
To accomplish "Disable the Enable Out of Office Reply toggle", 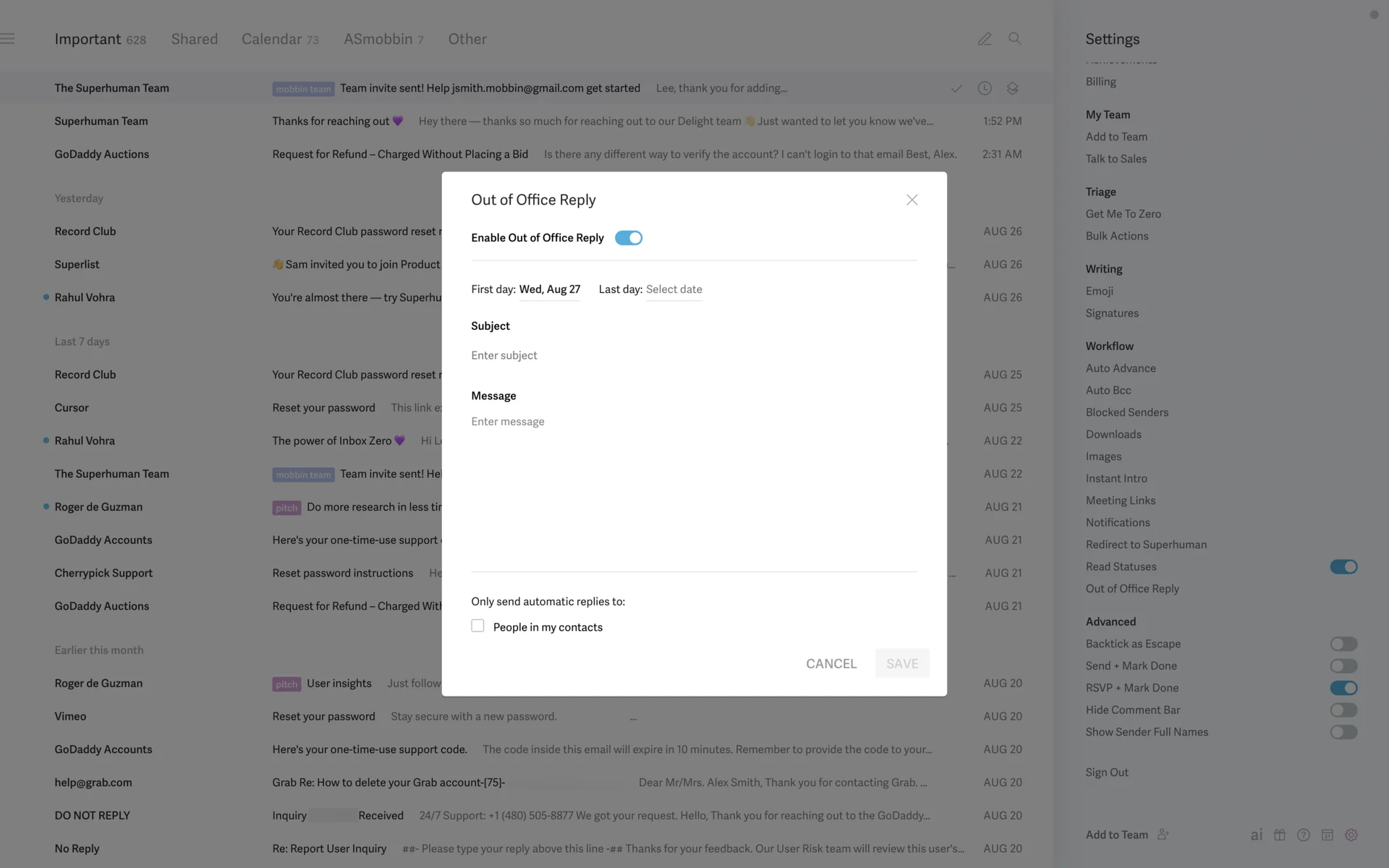I will 628,238.
